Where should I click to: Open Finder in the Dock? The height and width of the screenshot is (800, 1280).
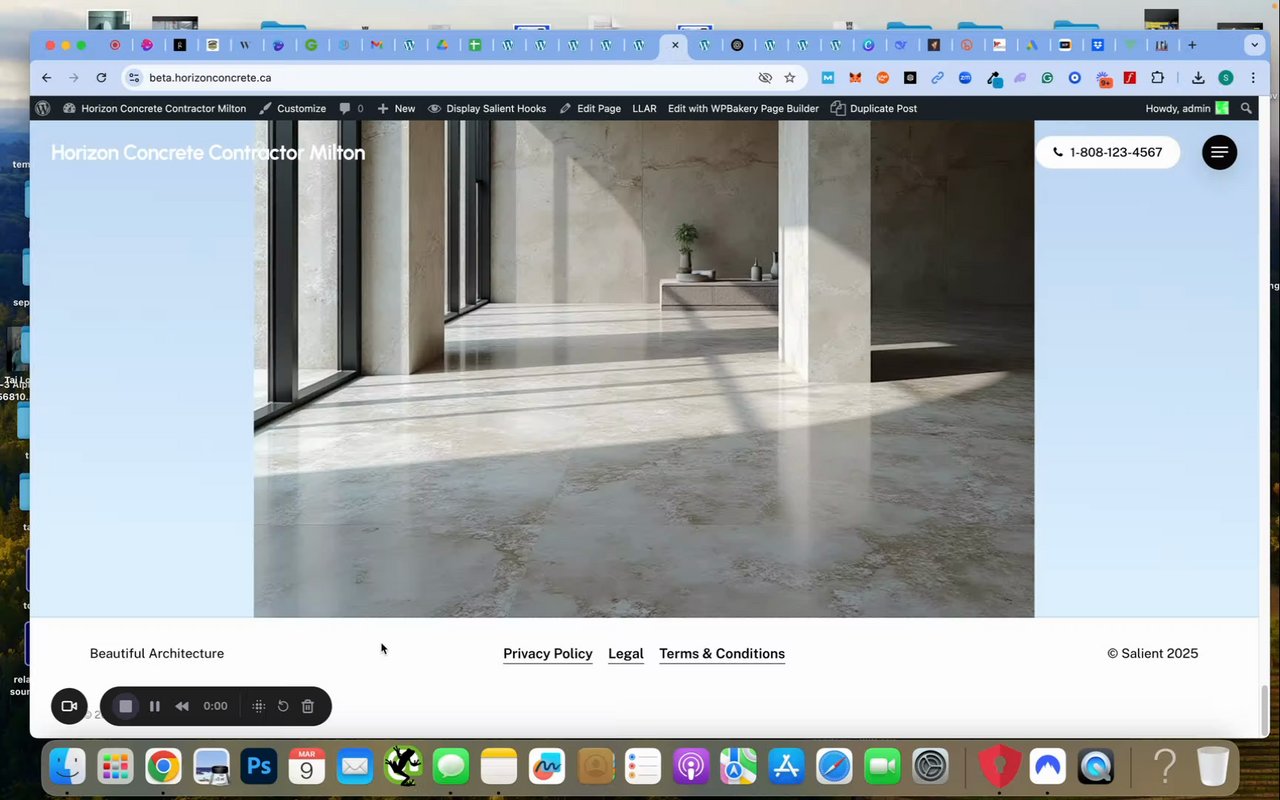tap(68, 767)
